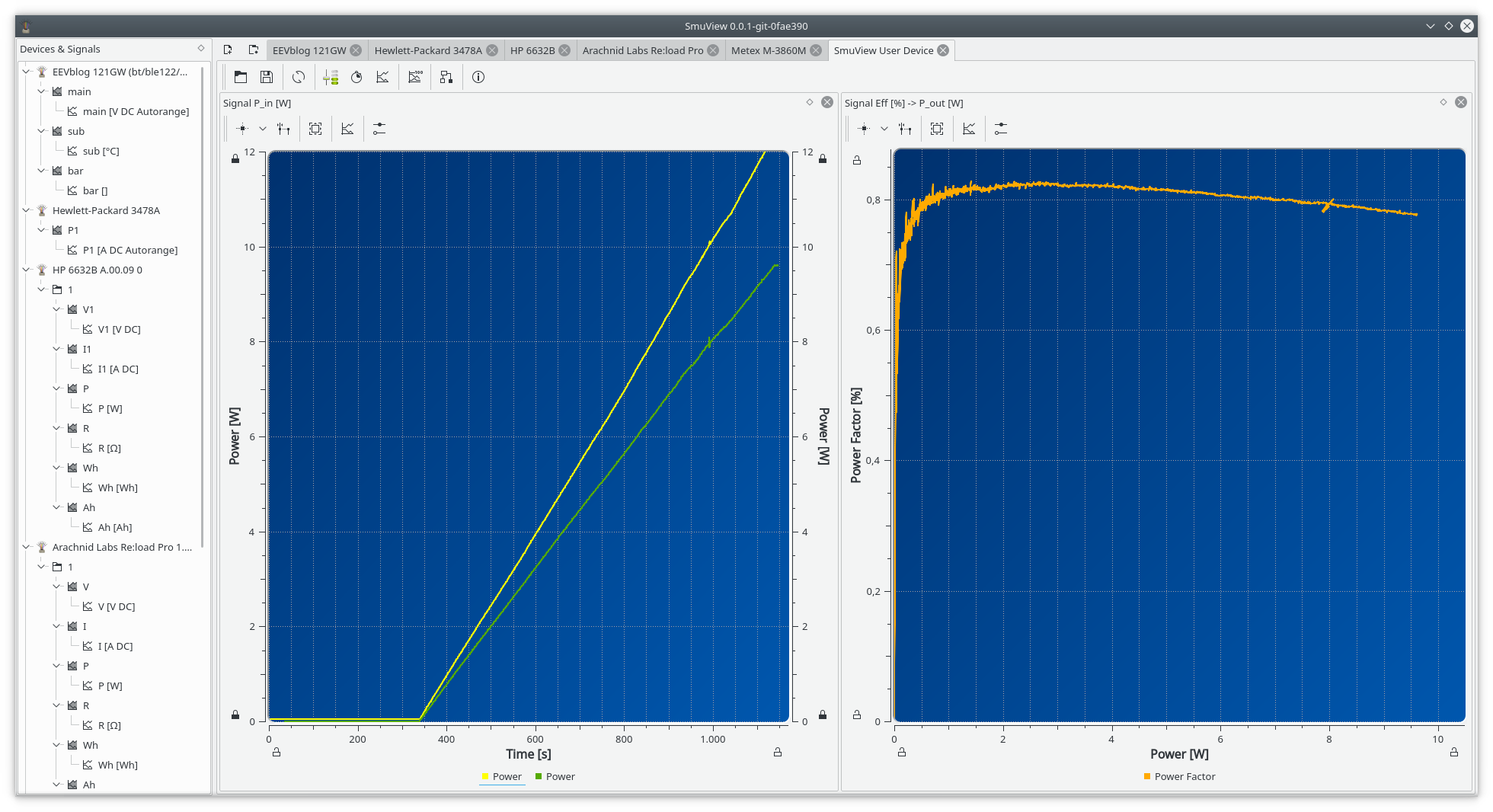
Task: Switch to the HP 6632B tab
Action: 532,50
